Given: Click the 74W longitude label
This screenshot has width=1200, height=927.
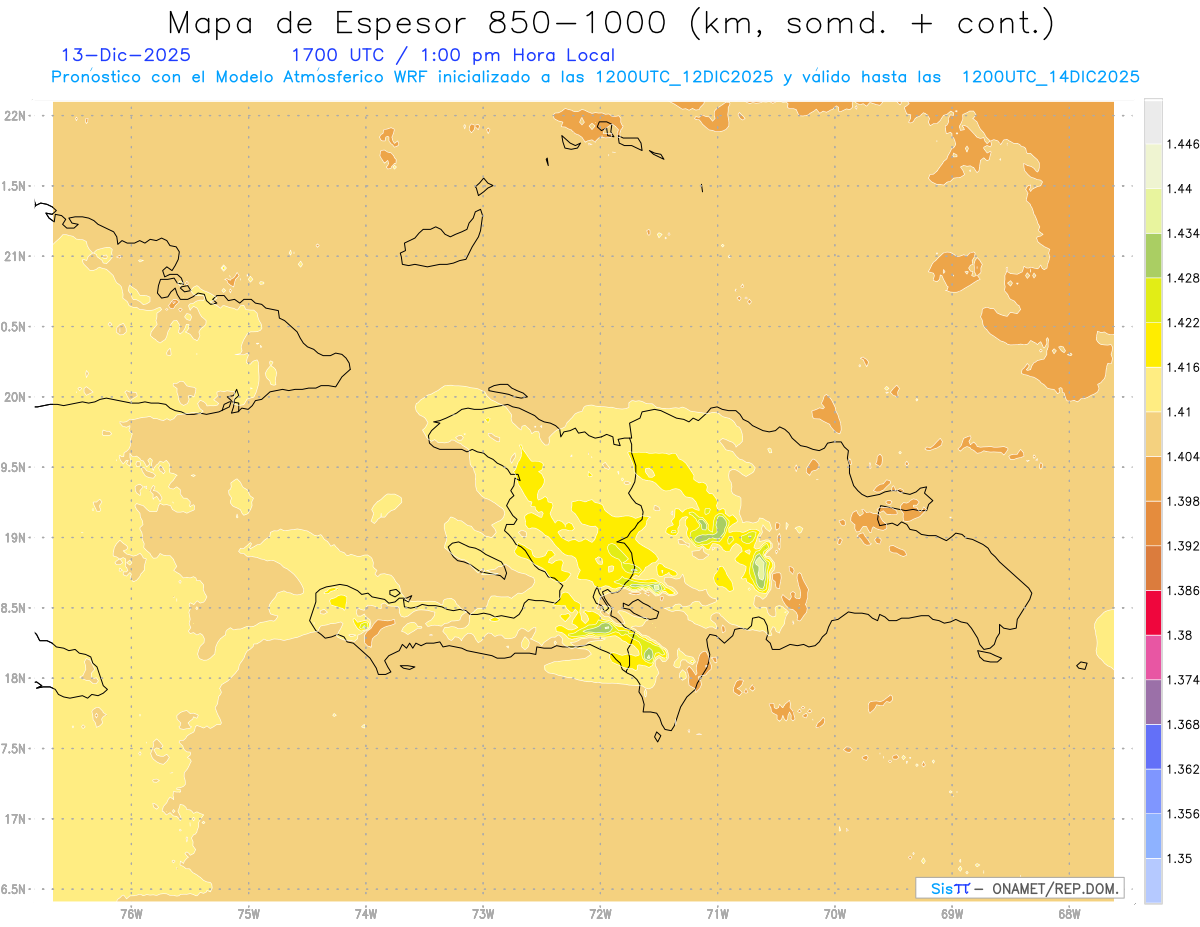Looking at the screenshot, I should pyautogui.click(x=366, y=913).
